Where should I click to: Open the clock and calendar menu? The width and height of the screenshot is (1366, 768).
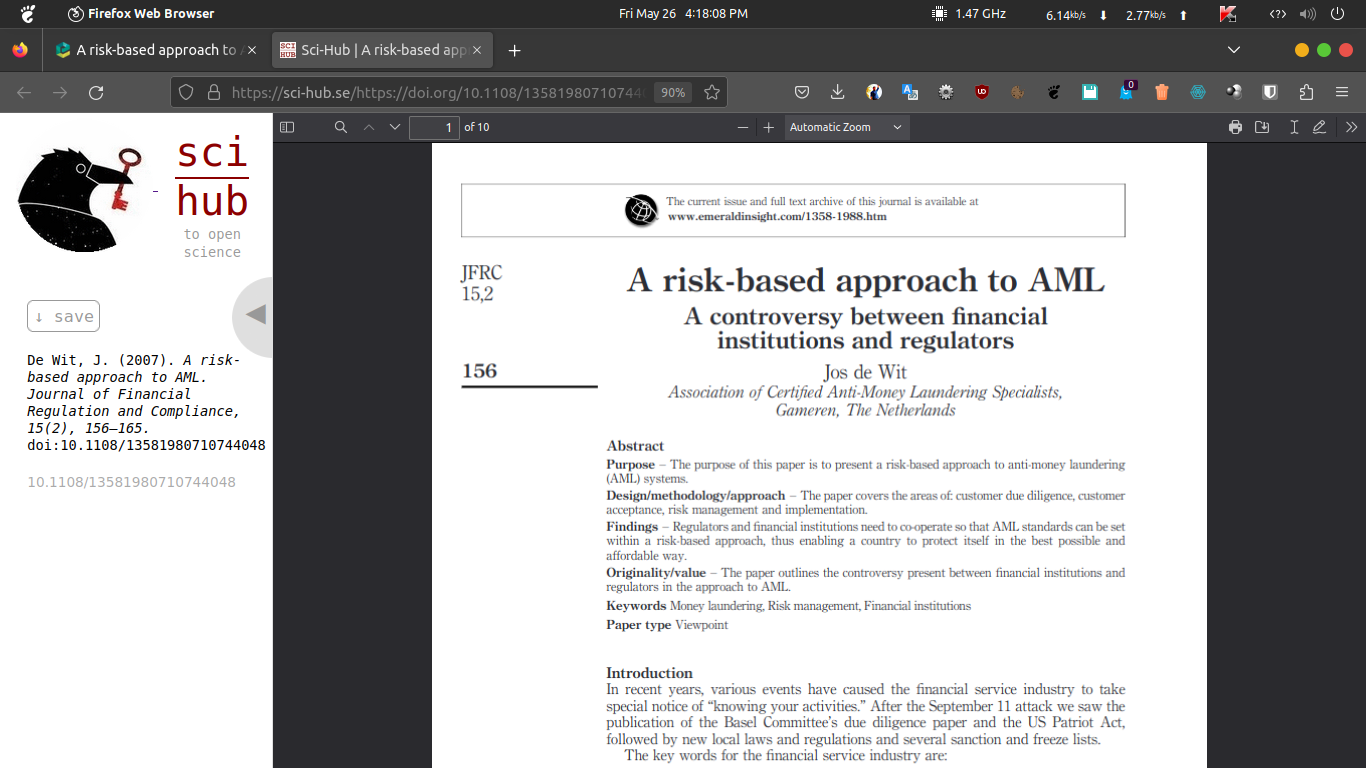(683, 14)
